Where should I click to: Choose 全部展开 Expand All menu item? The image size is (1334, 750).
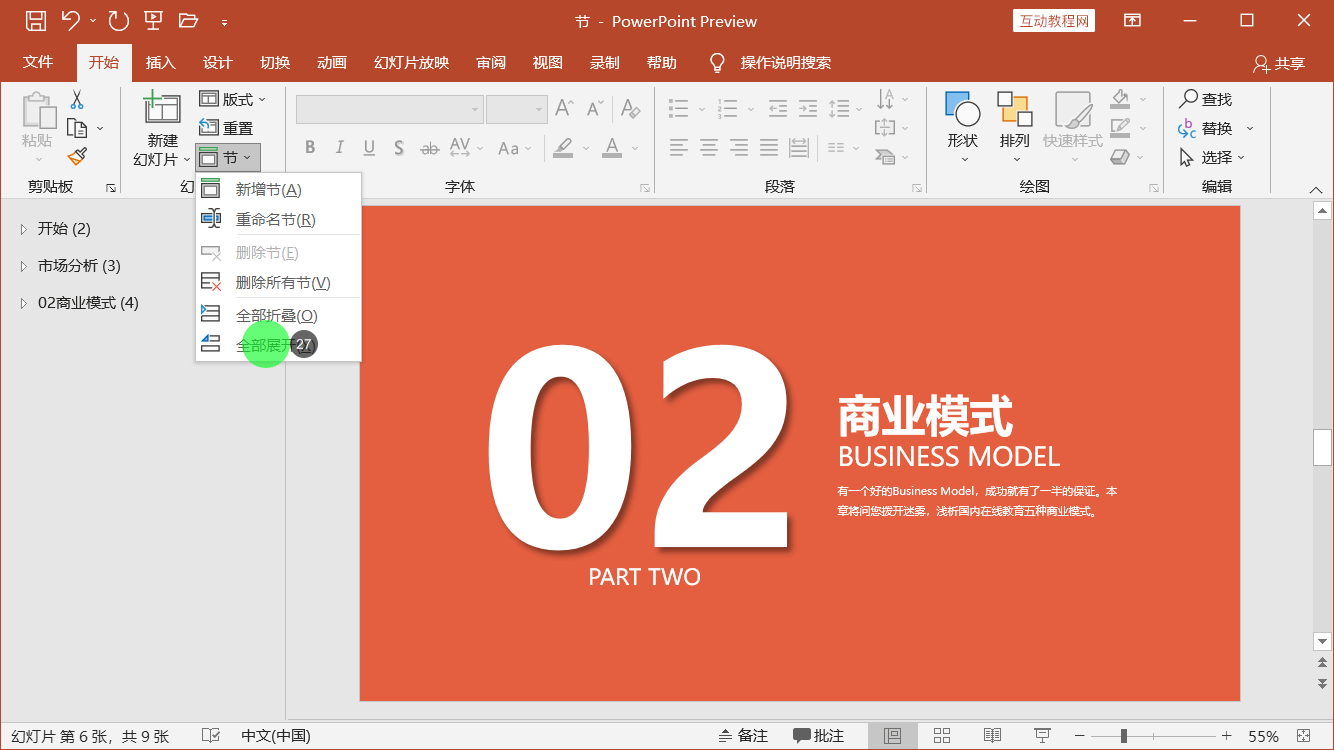[278, 345]
